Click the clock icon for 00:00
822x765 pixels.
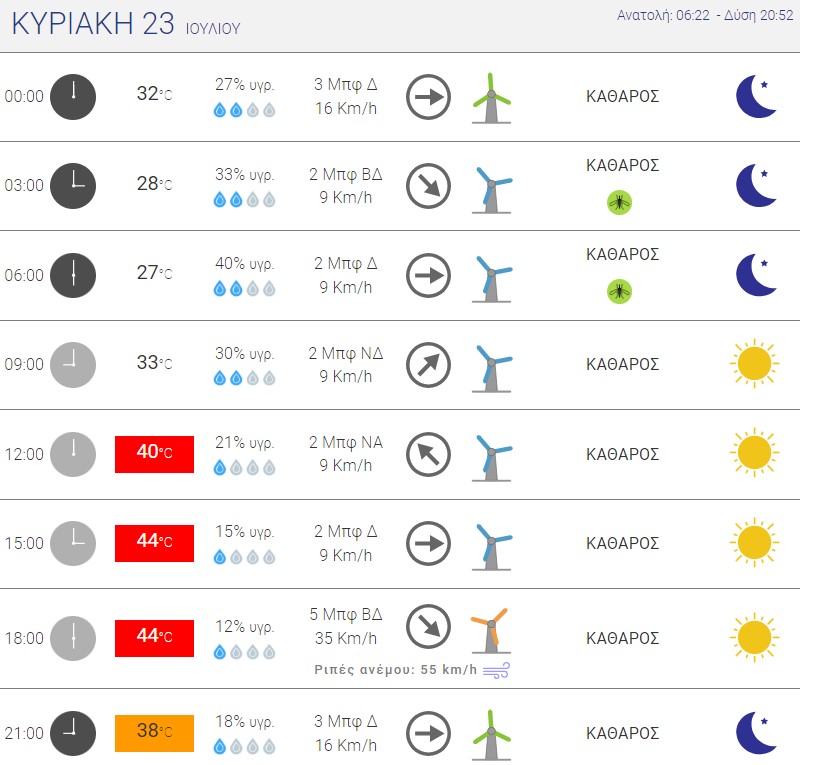[x=73, y=97]
